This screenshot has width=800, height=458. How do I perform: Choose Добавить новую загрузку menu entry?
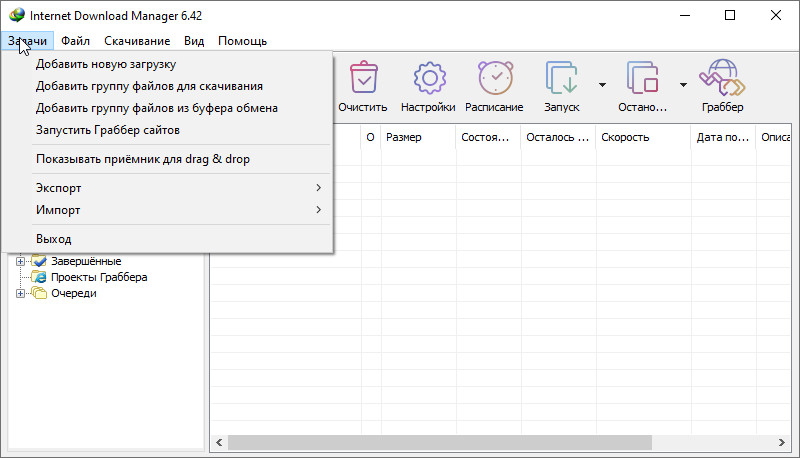tap(105, 64)
